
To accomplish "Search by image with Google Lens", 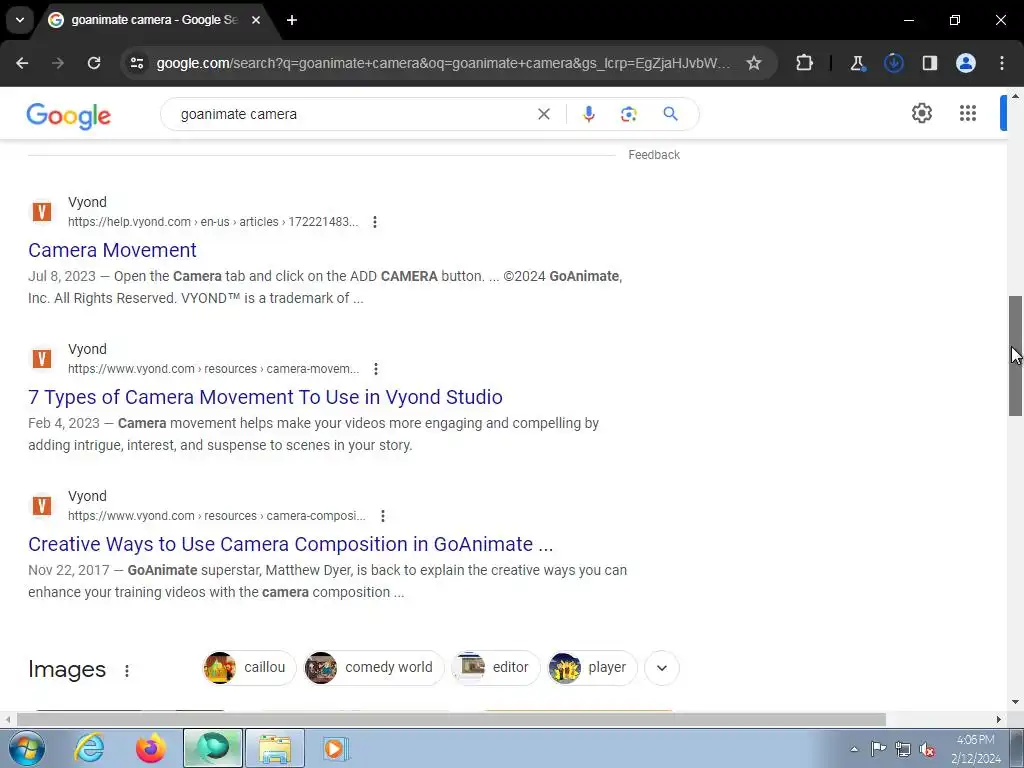I will pos(628,114).
